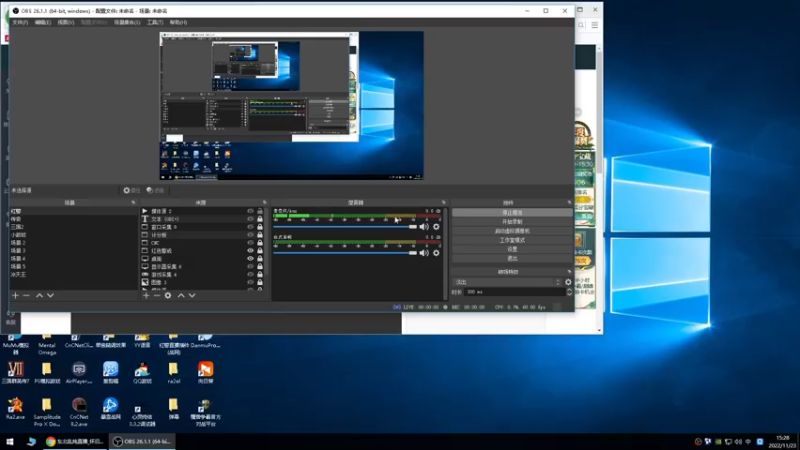800x450 pixels.
Task: Click 启动虚拟摄像机 button
Action: (512, 231)
